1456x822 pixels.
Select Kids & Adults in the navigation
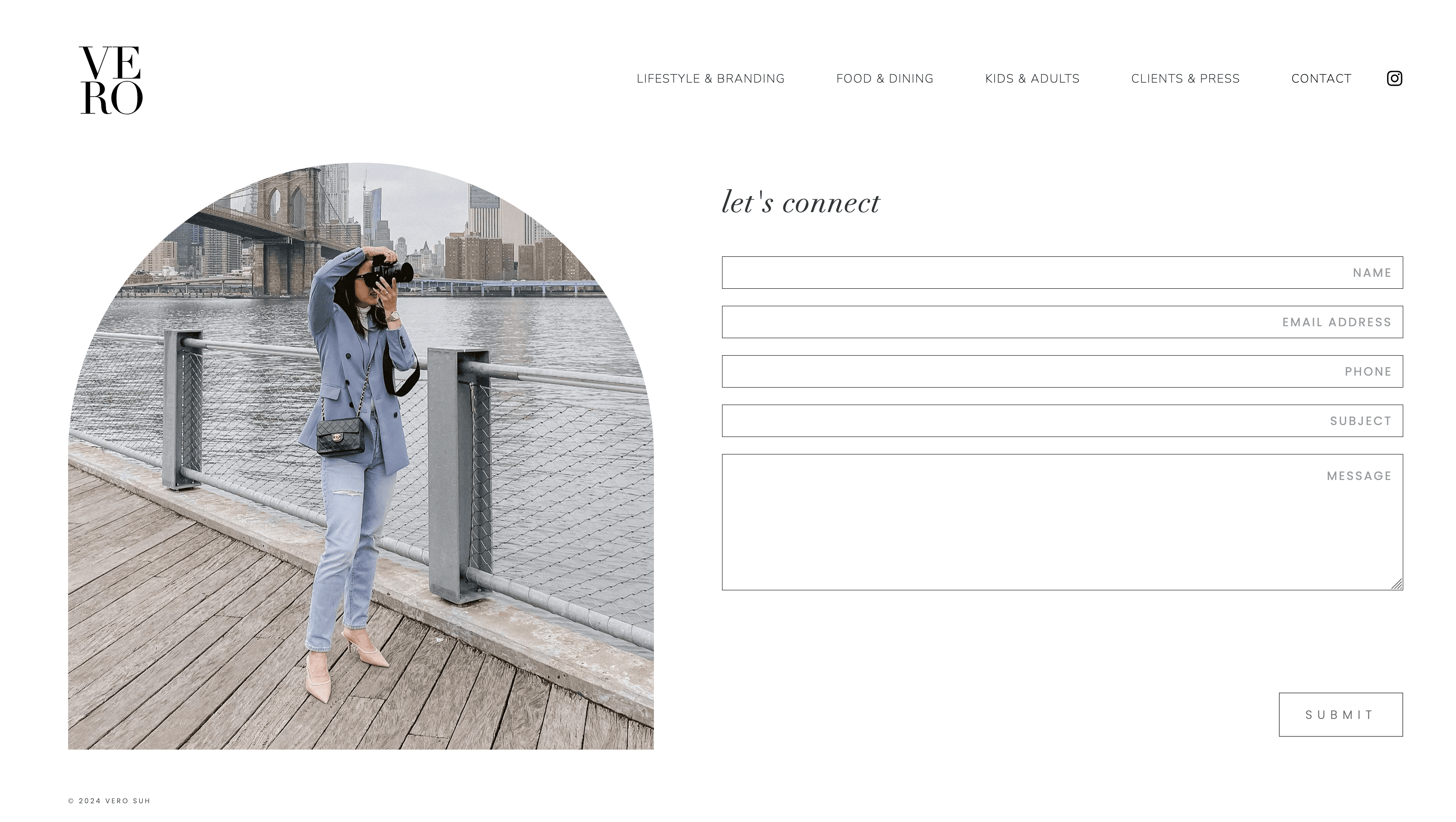(1032, 79)
